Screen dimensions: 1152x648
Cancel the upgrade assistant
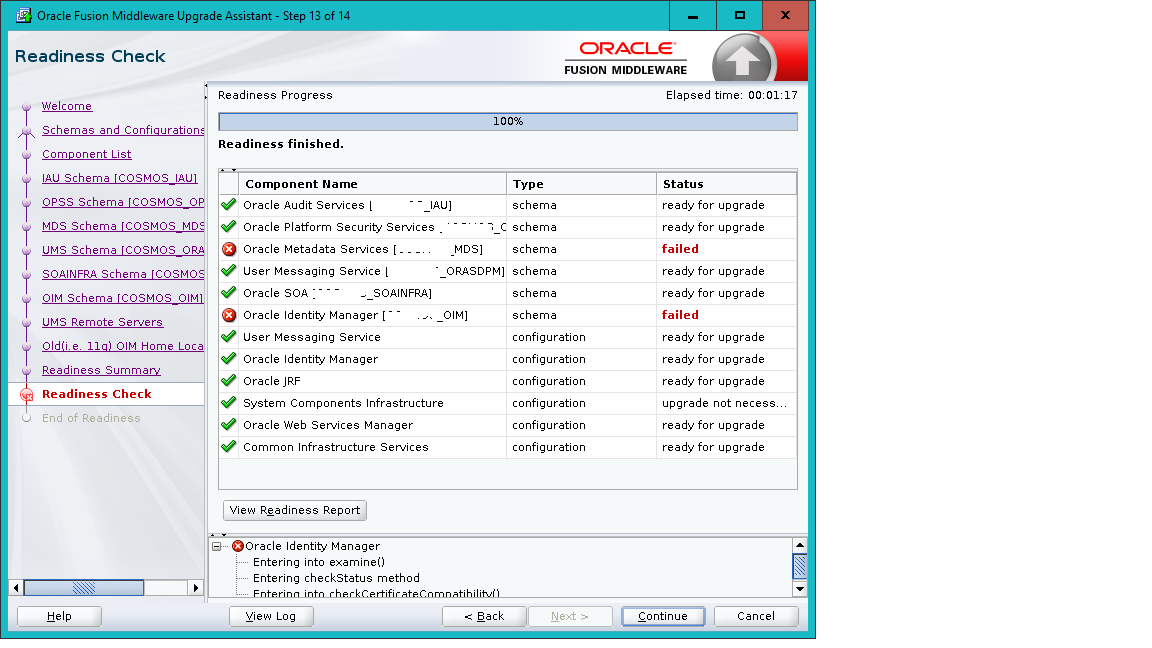pyautogui.click(x=756, y=616)
